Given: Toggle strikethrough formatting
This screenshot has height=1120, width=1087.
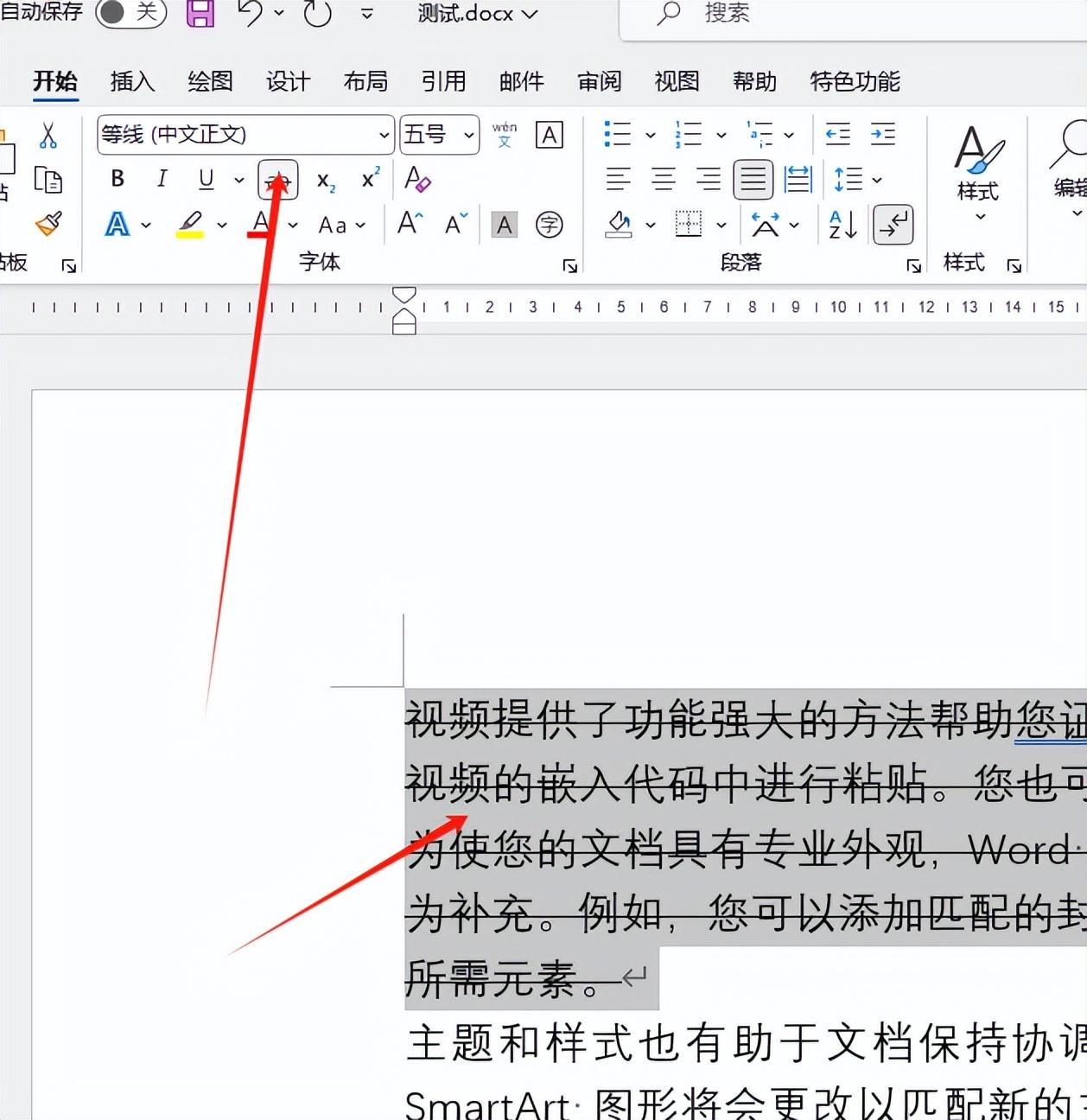Looking at the screenshot, I should pyautogui.click(x=278, y=180).
